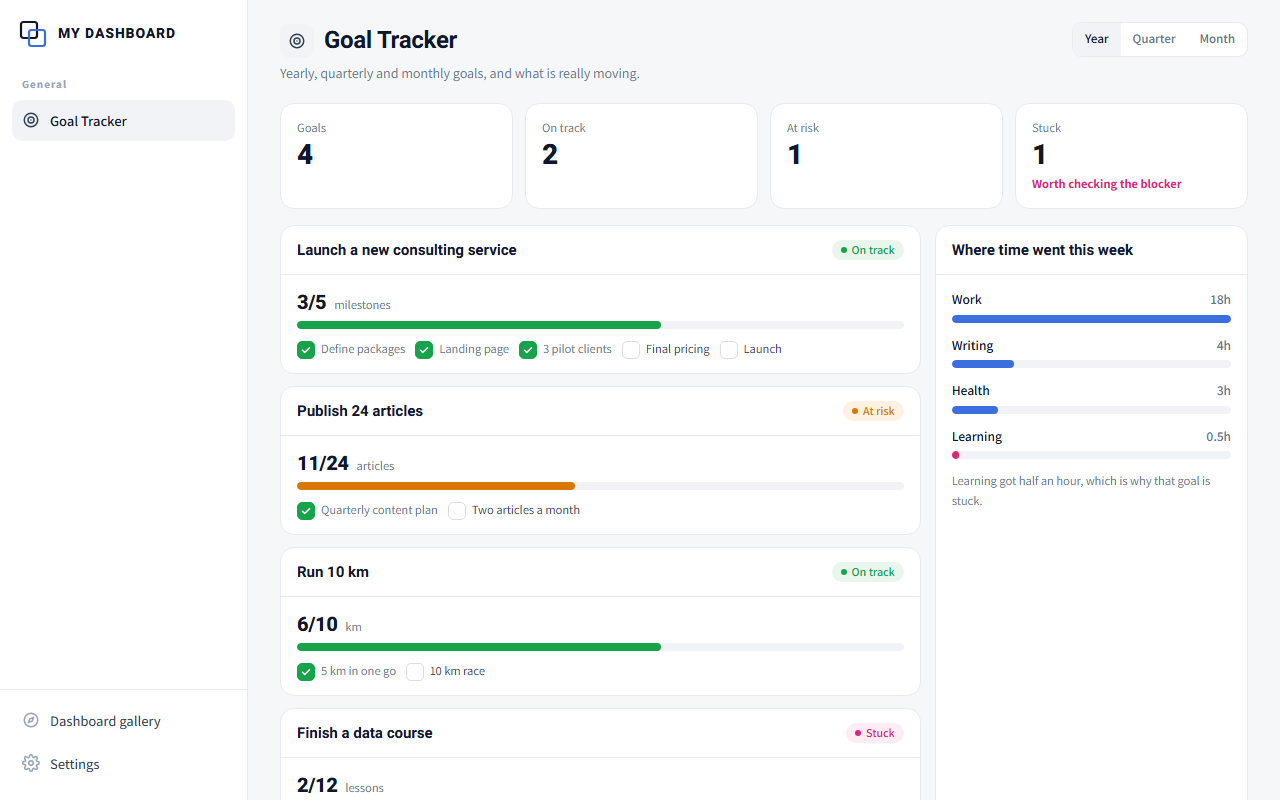The height and width of the screenshot is (800, 1280).
Task: Click the Health hours bar
Action: click(1091, 410)
